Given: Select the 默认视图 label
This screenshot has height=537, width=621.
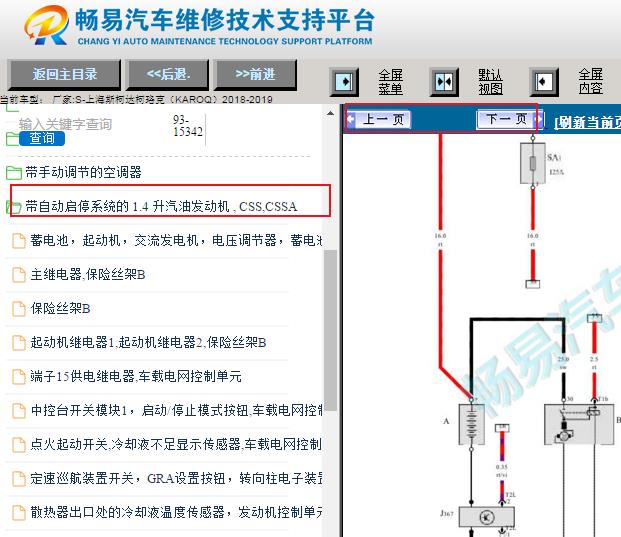Looking at the screenshot, I should click(490, 82).
